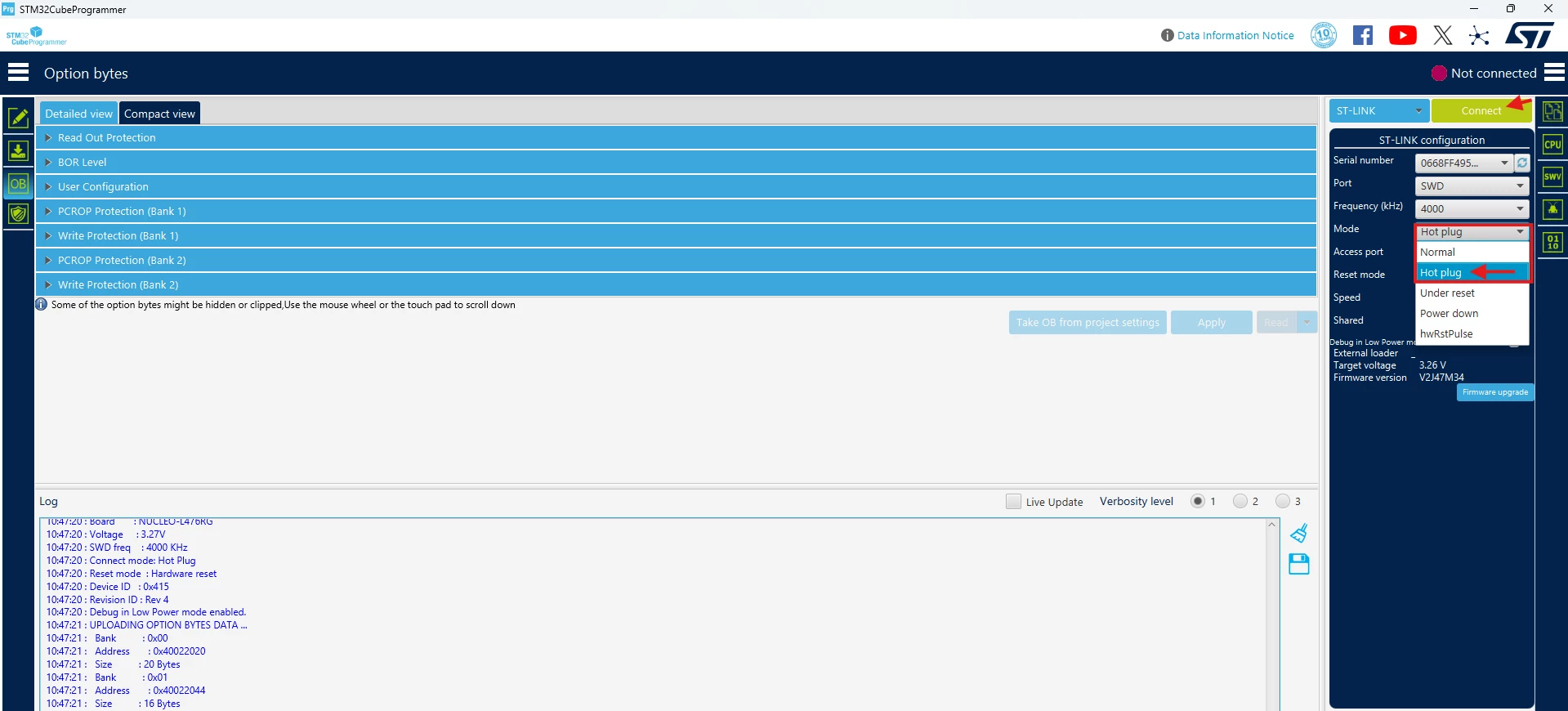Click the firmware version value V2J47M34
Image resolution: width=1568 pixels, height=711 pixels.
1441,378
